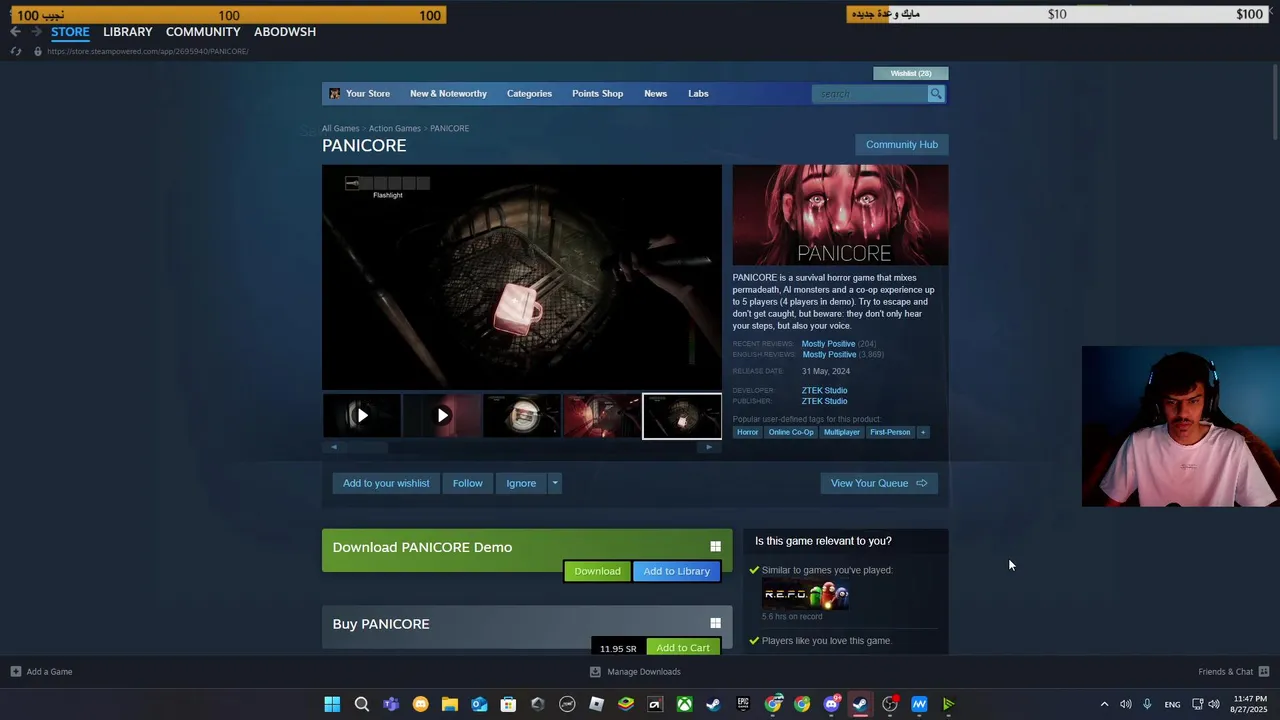The height and width of the screenshot is (720, 1280).
Task: Click the First-Person tag
Action: click(890, 432)
